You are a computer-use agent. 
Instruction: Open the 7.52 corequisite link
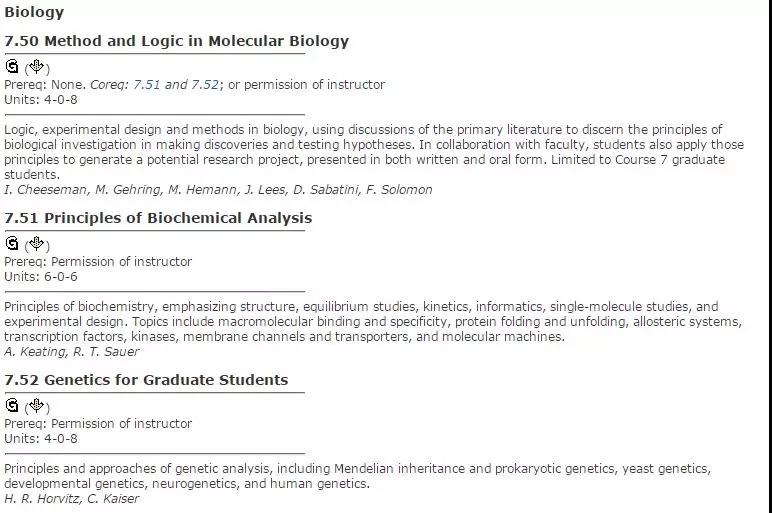pos(205,85)
